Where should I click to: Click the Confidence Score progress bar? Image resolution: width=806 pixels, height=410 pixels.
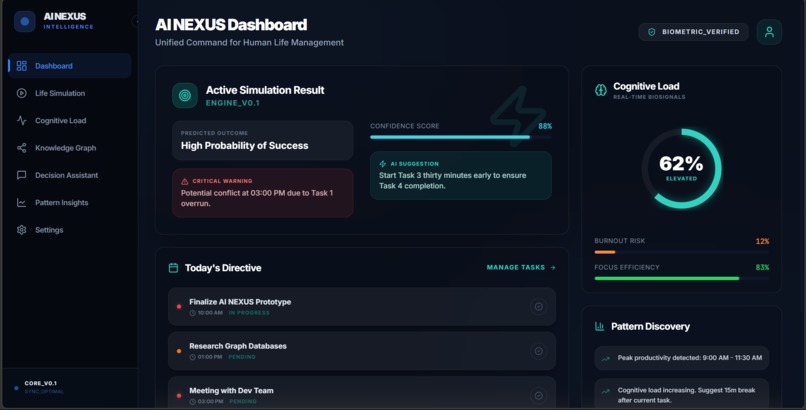pyautogui.click(x=461, y=137)
